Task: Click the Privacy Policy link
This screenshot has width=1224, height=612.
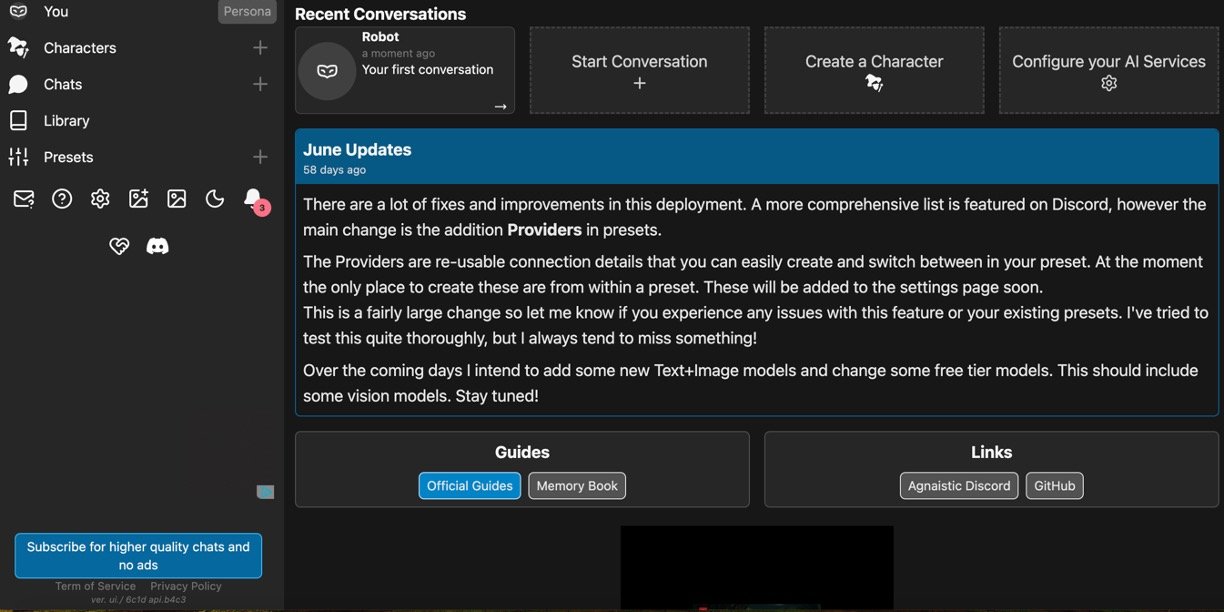Action: coord(186,586)
